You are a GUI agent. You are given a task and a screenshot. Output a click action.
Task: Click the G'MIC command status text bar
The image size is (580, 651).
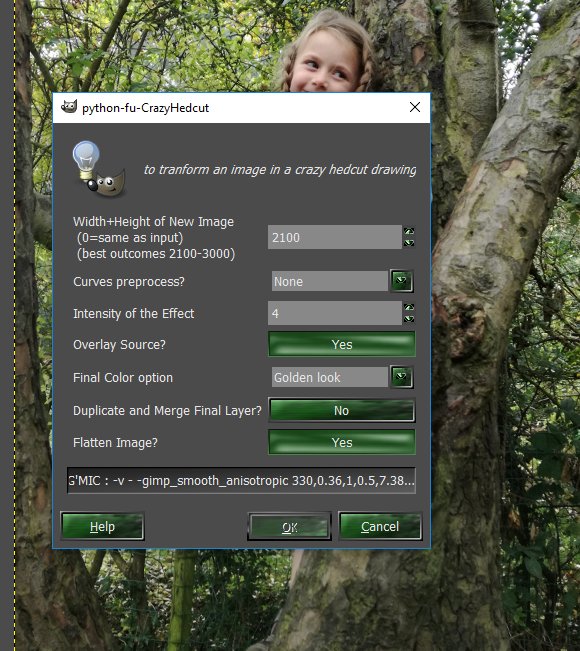pos(241,480)
